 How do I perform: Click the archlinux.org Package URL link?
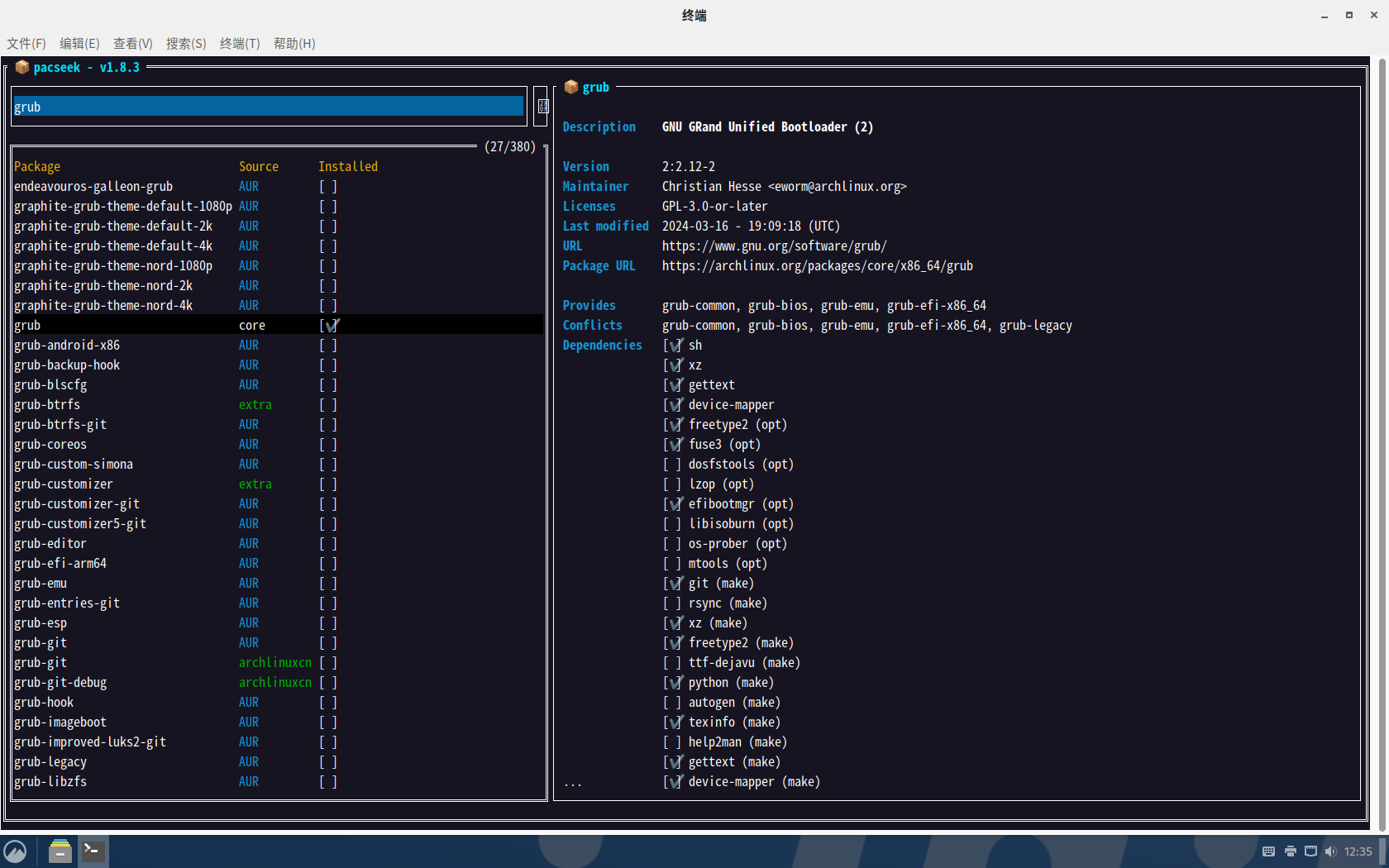[x=817, y=266]
